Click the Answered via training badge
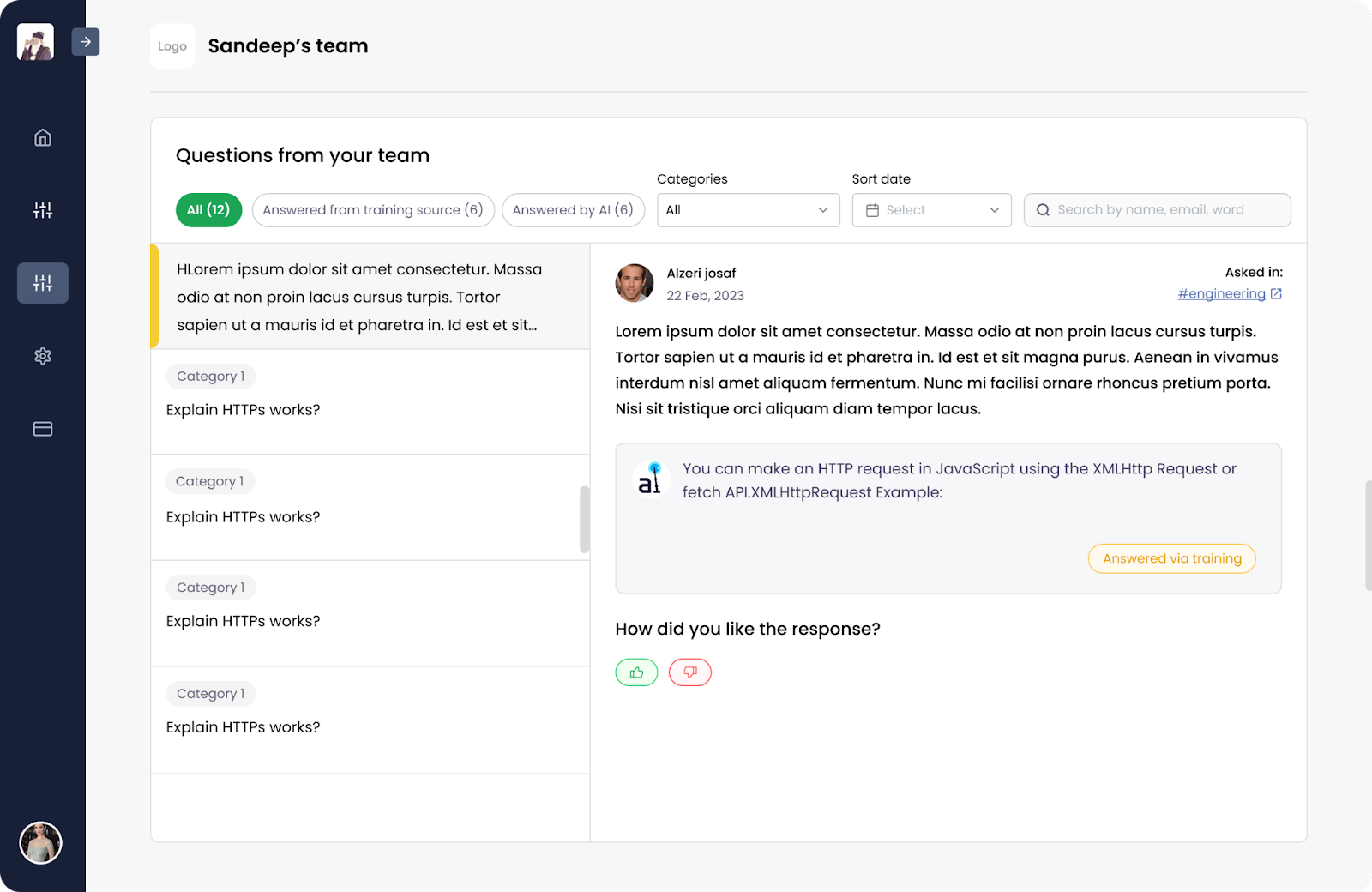 [x=1171, y=557]
